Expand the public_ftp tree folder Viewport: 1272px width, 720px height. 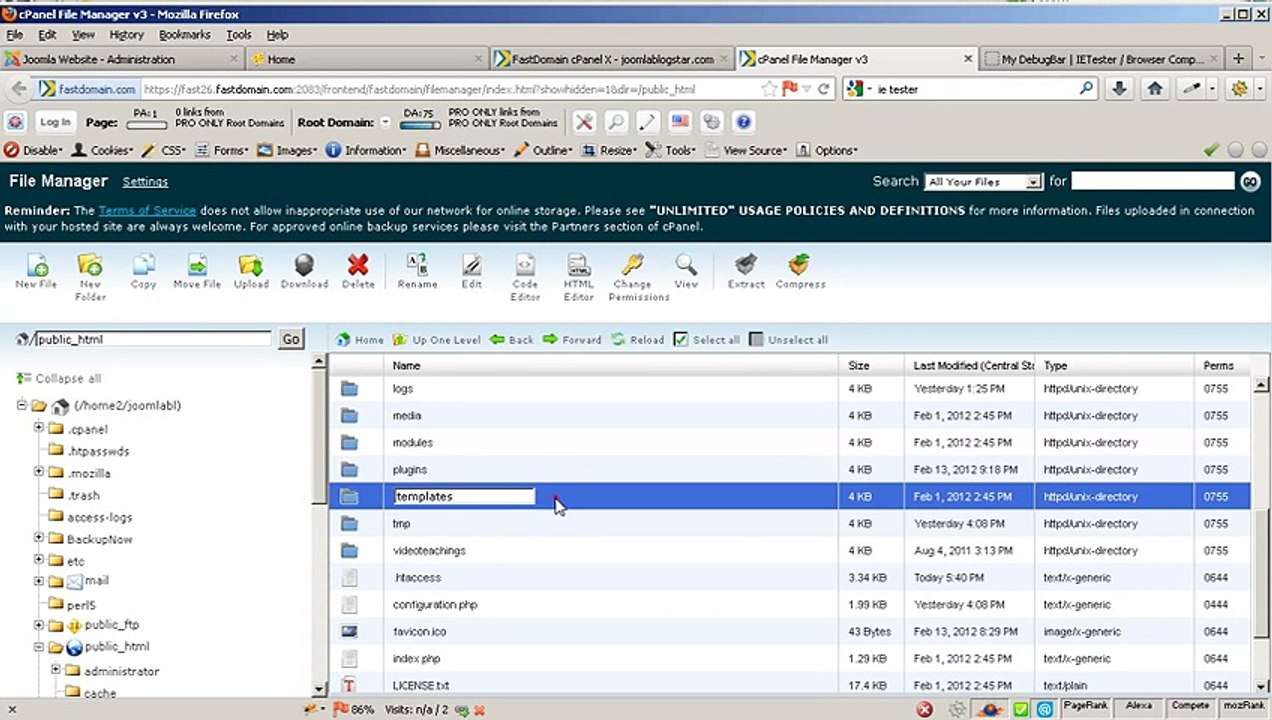[x=39, y=624]
